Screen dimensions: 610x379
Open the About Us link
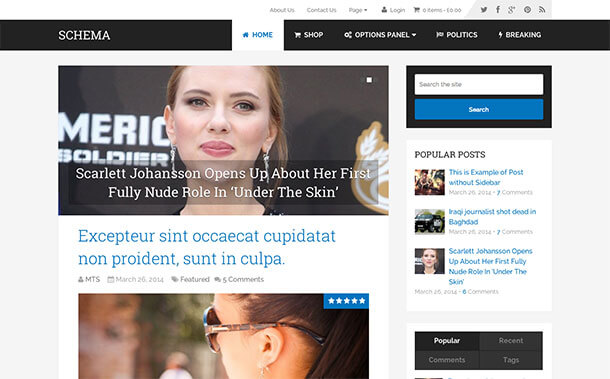282,10
